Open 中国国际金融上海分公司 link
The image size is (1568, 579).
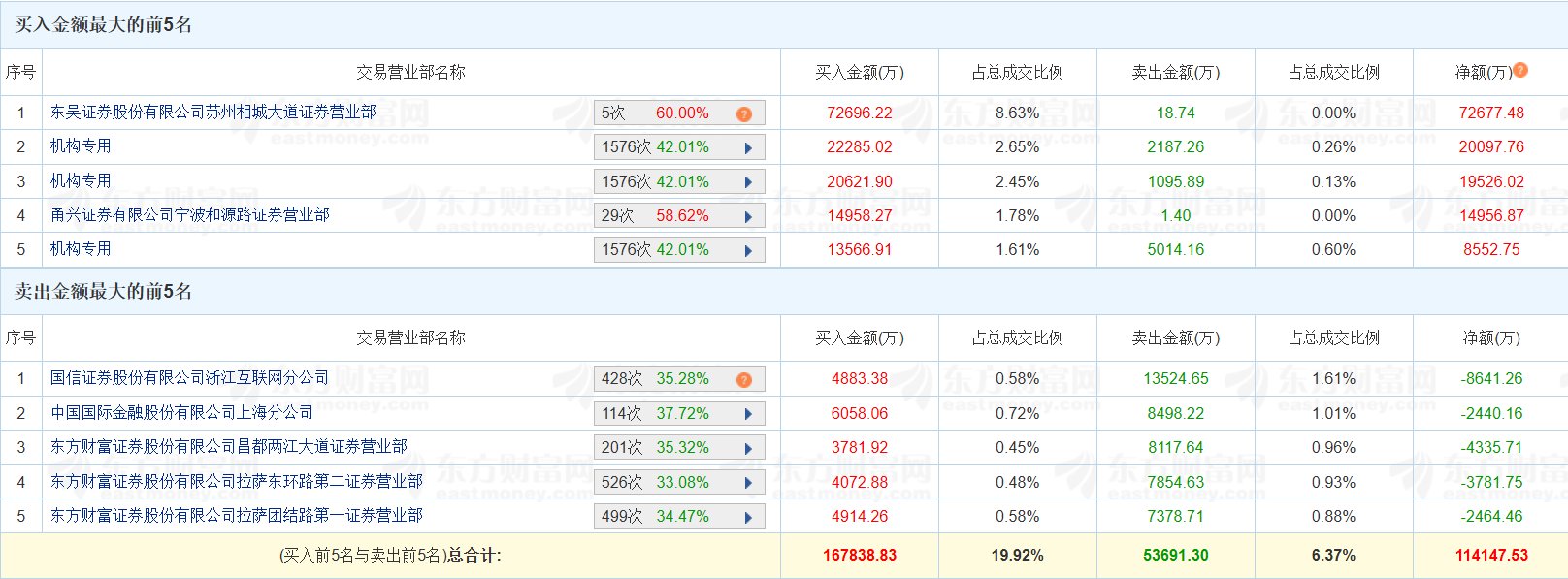181,412
